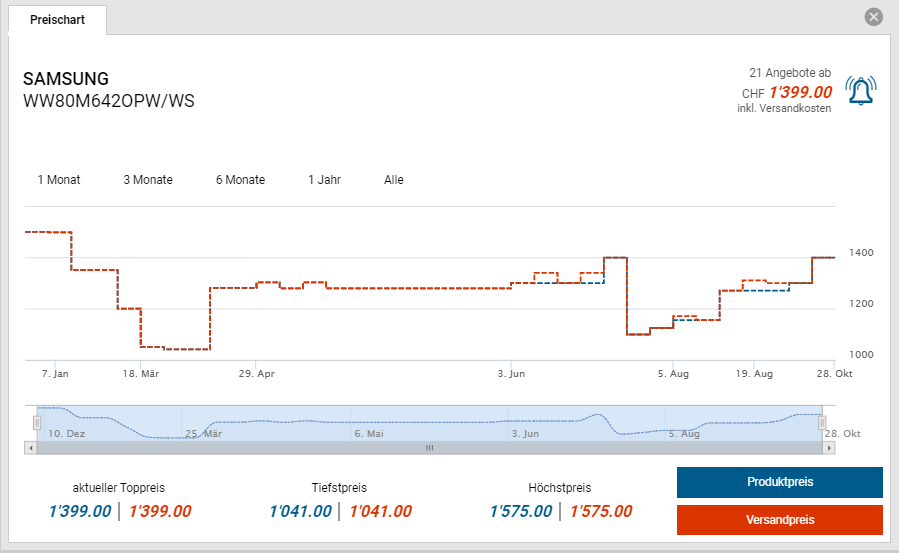Click the scrollbar's left arrow
Viewport: 899px width, 553px height.
click(x=30, y=448)
